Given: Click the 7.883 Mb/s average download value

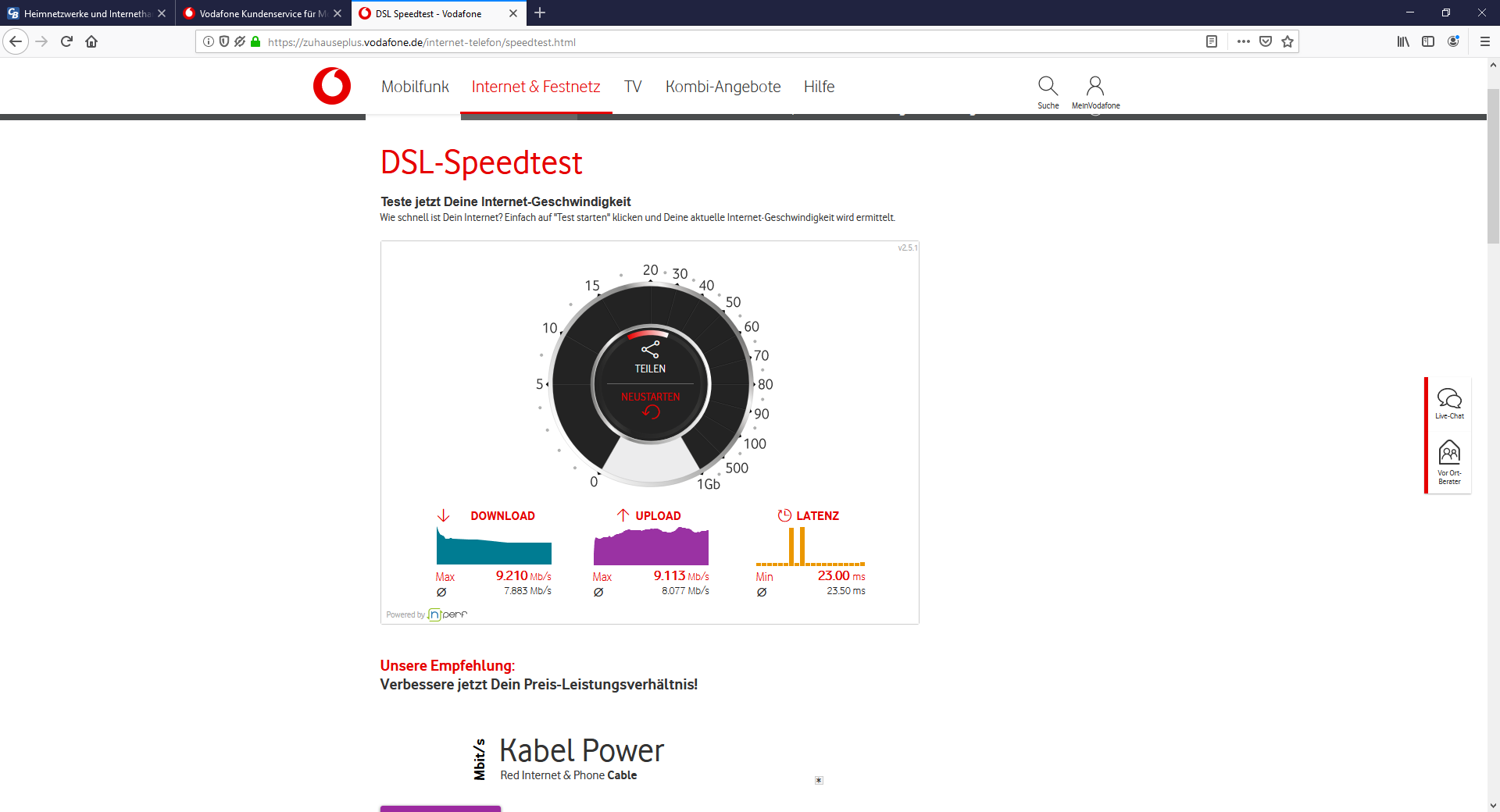Looking at the screenshot, I should 527,591.
